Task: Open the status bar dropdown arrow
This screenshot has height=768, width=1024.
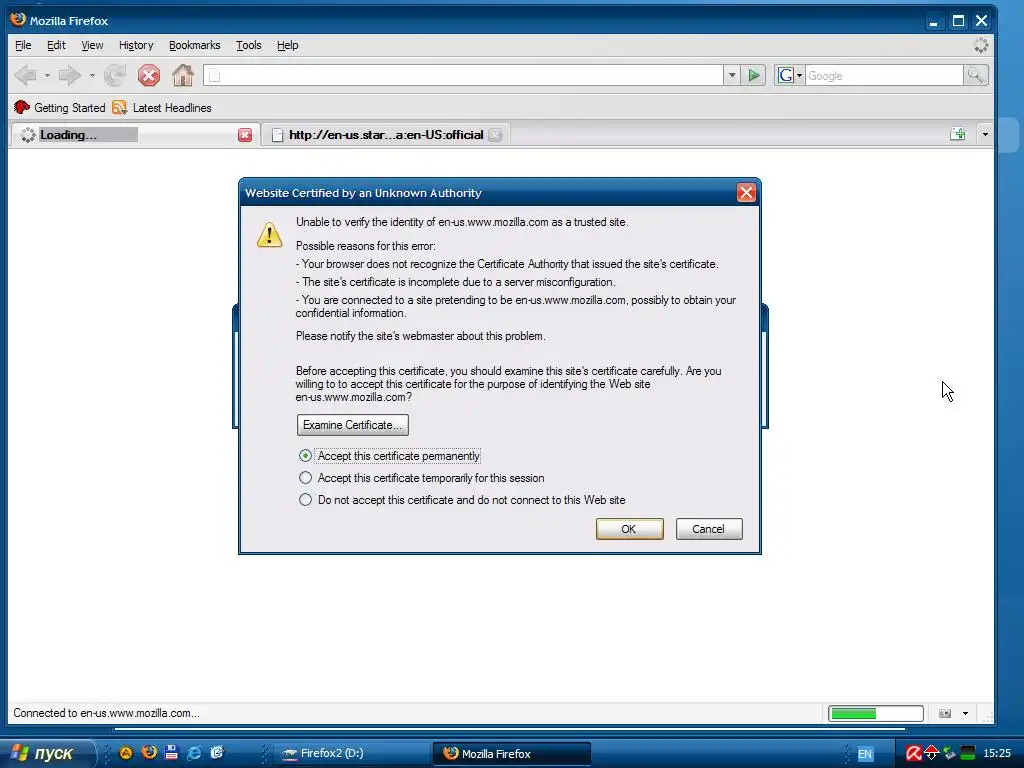Action: tap(965, 713)
